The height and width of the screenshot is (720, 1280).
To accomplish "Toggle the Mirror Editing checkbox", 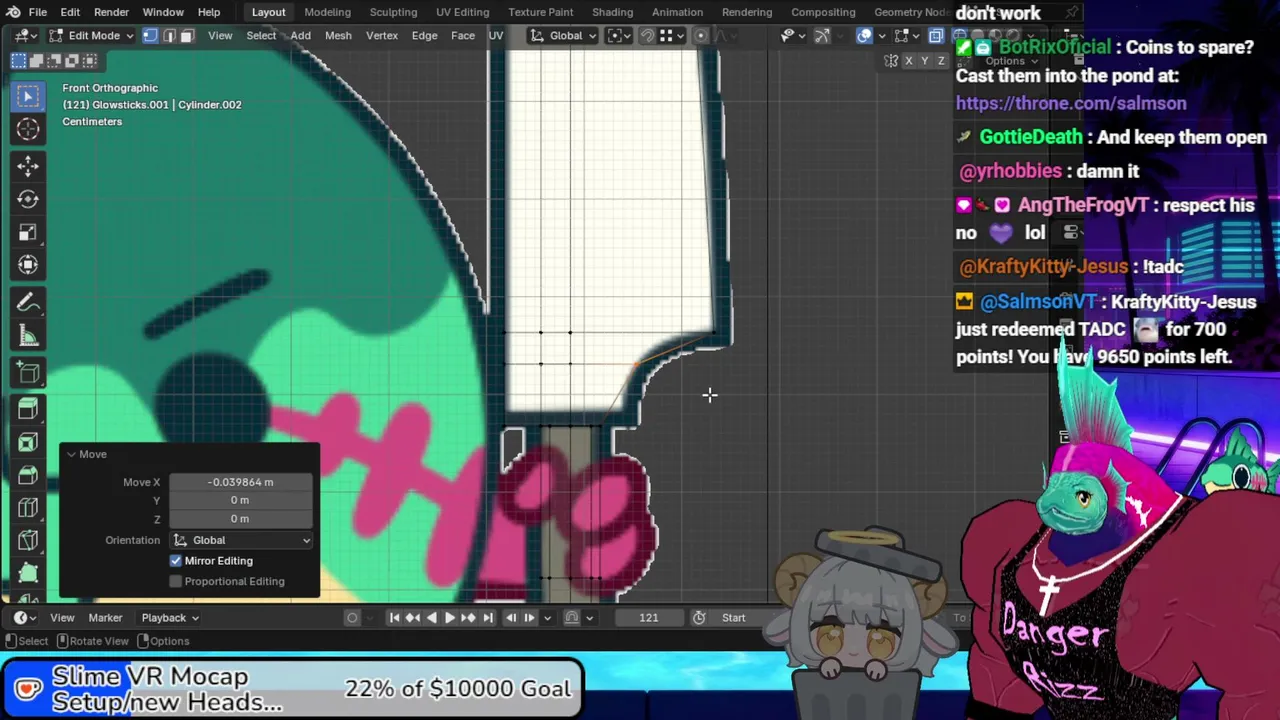I will click(x=176, y=561).
